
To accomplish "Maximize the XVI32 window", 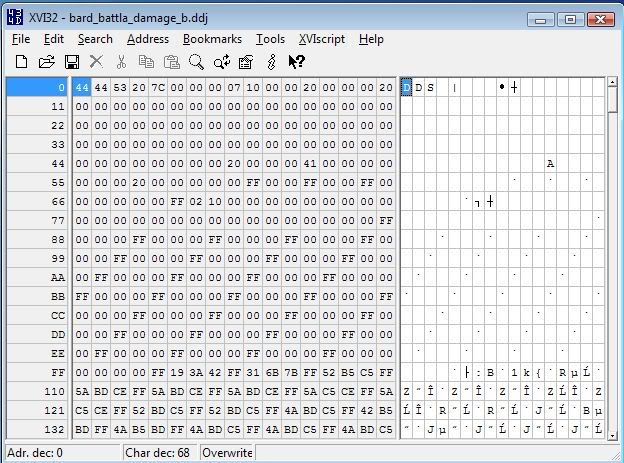I will tap(570, 19).
